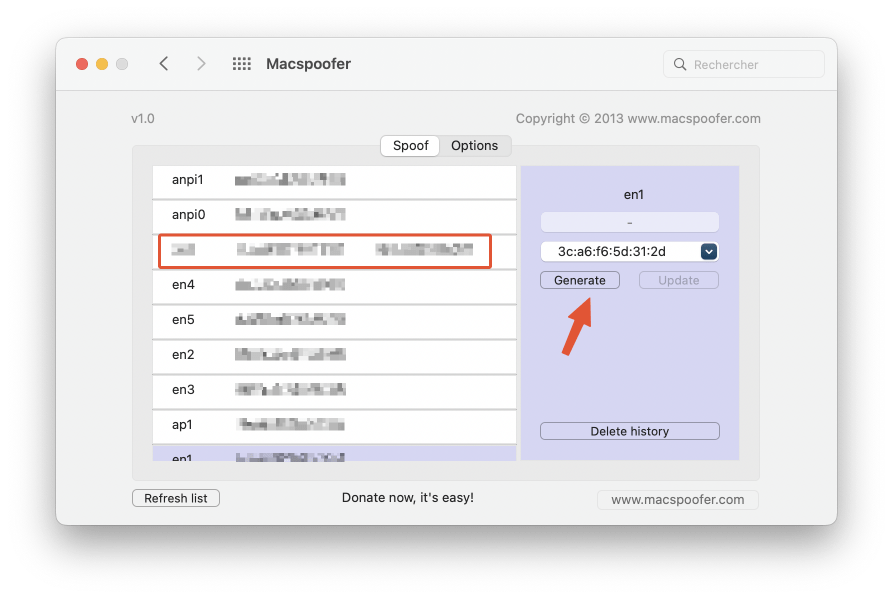Viewport: 893px width, 599px height.
Task: Select the en3 interface row
Action: click(x=334, y=391)
